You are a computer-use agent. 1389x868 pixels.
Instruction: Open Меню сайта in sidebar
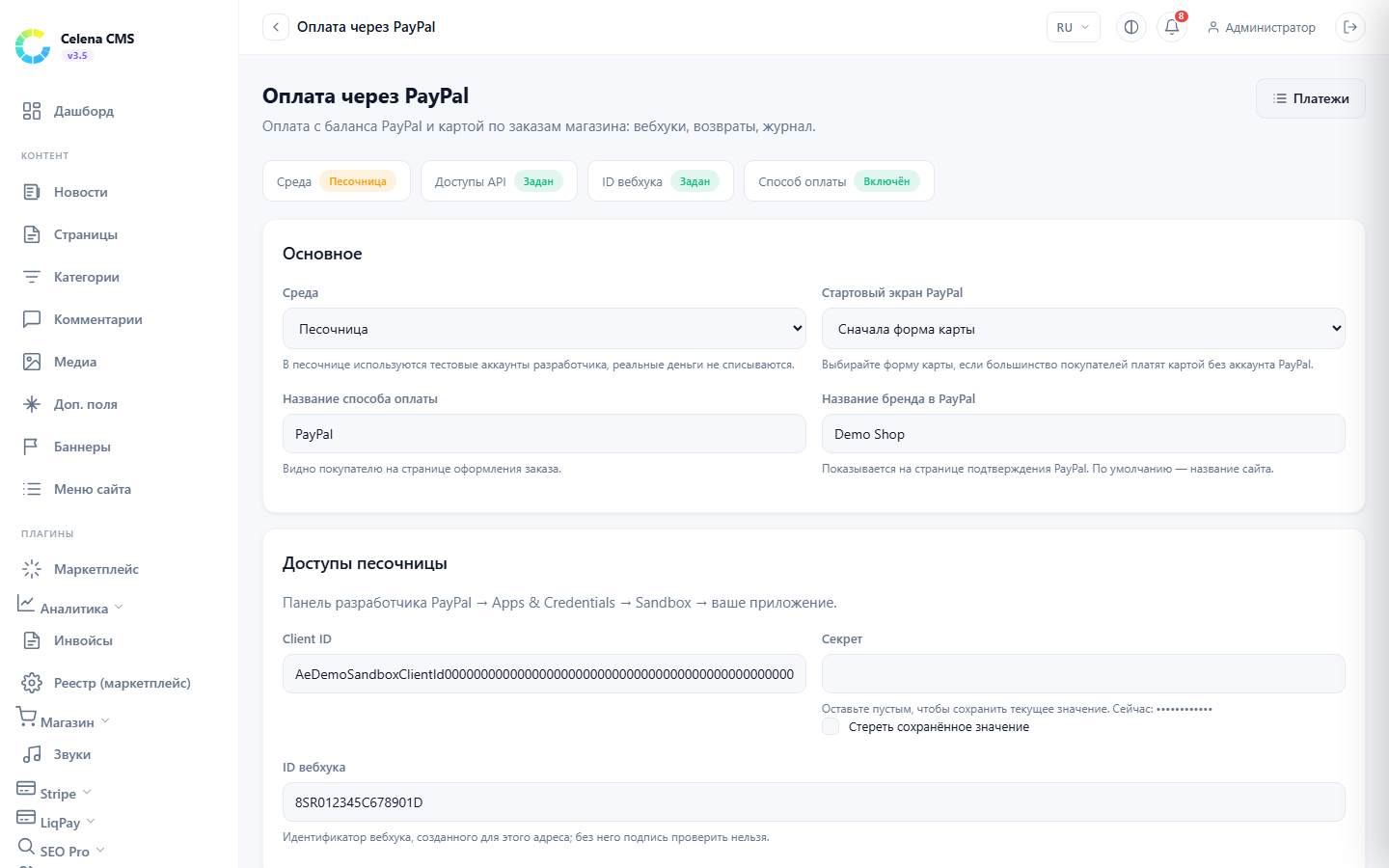[119, 489]
